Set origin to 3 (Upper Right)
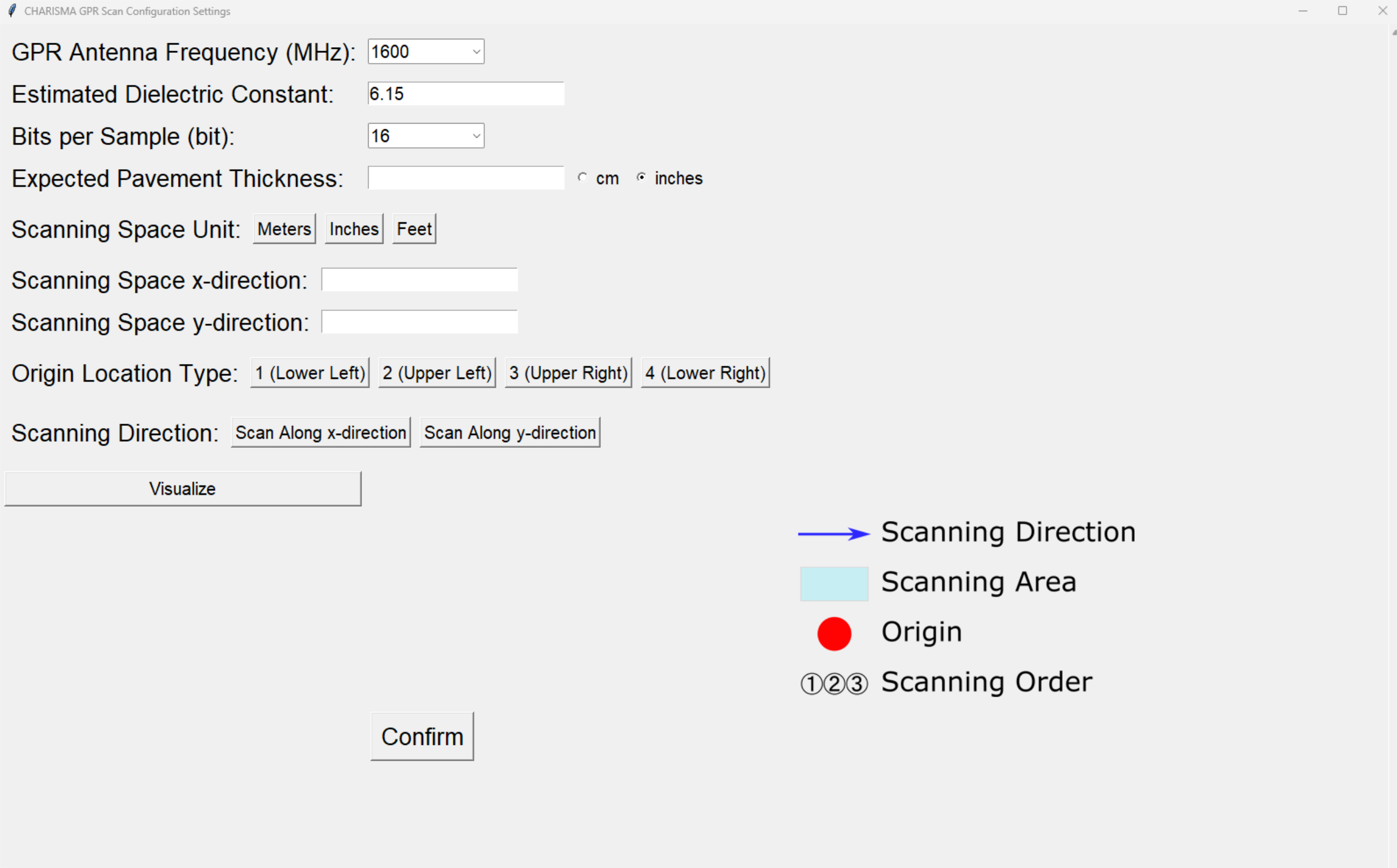Viewport: 1397px width, 868px height. pyautogui.click(x=568, y=373)
